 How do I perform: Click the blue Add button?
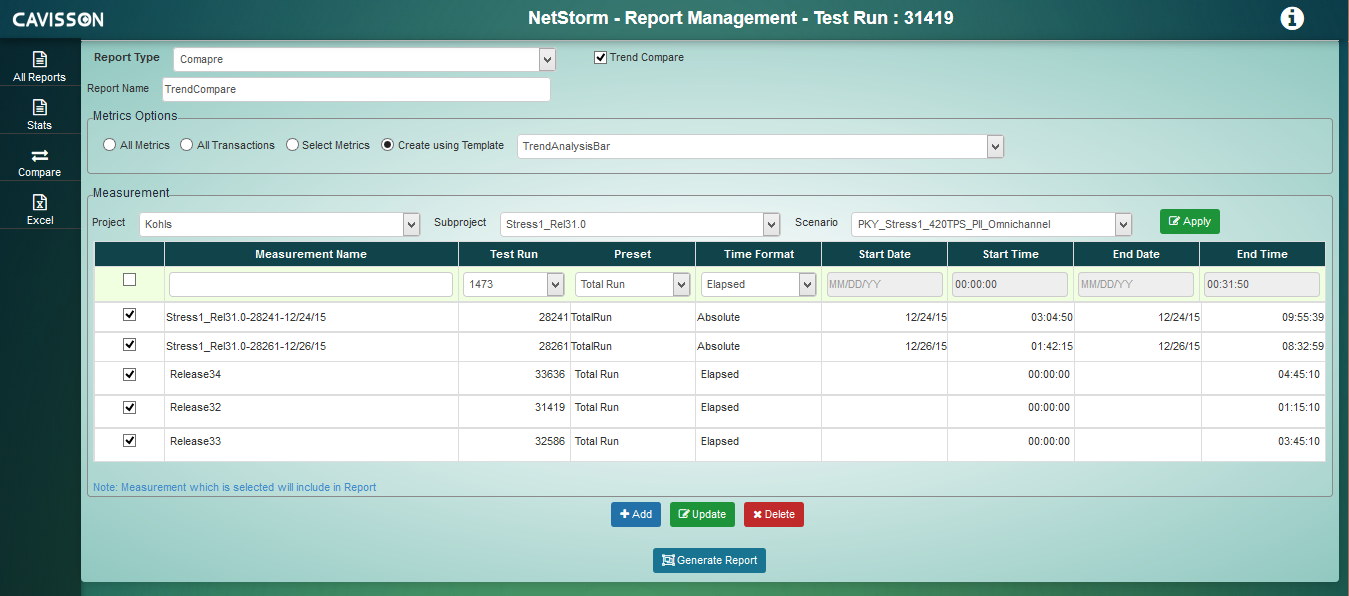pos(636,514)
